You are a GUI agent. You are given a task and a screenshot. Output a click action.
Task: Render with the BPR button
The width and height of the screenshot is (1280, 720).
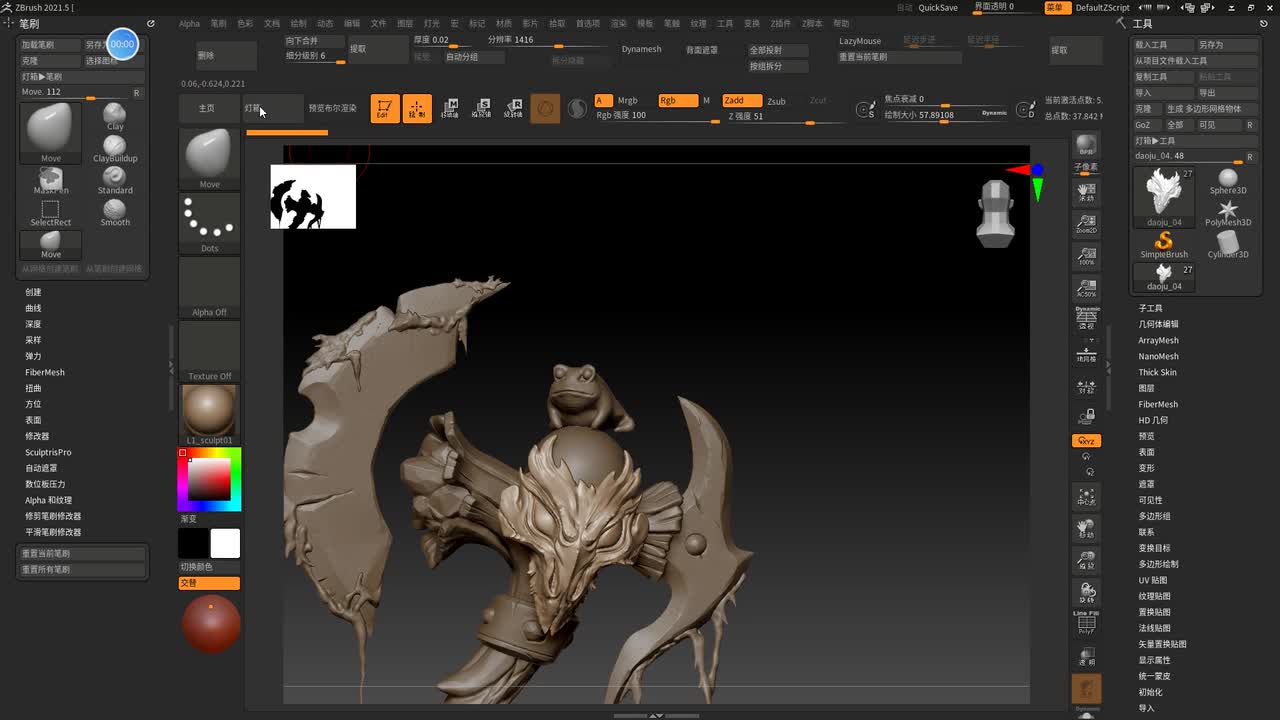click(1086, 146)
